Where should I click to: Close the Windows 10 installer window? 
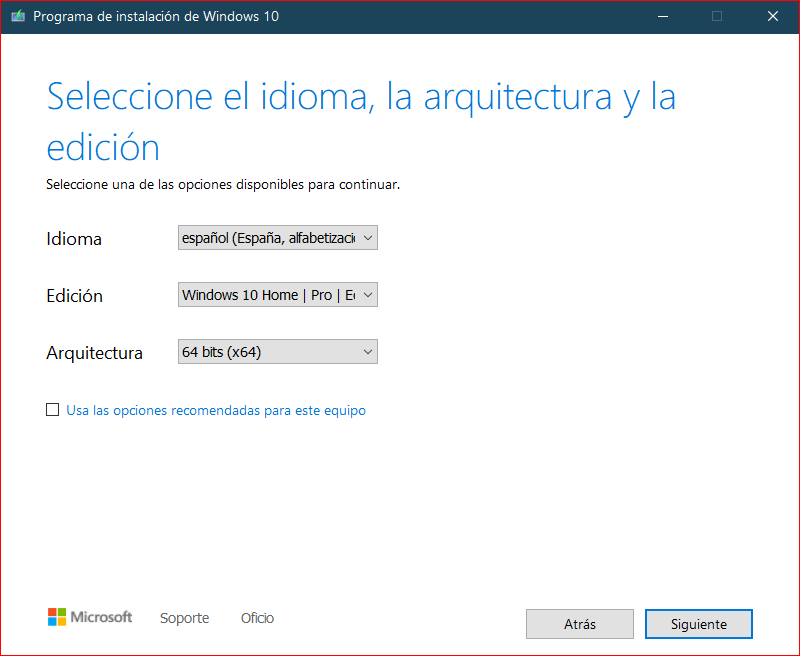(x=772, y=16)
